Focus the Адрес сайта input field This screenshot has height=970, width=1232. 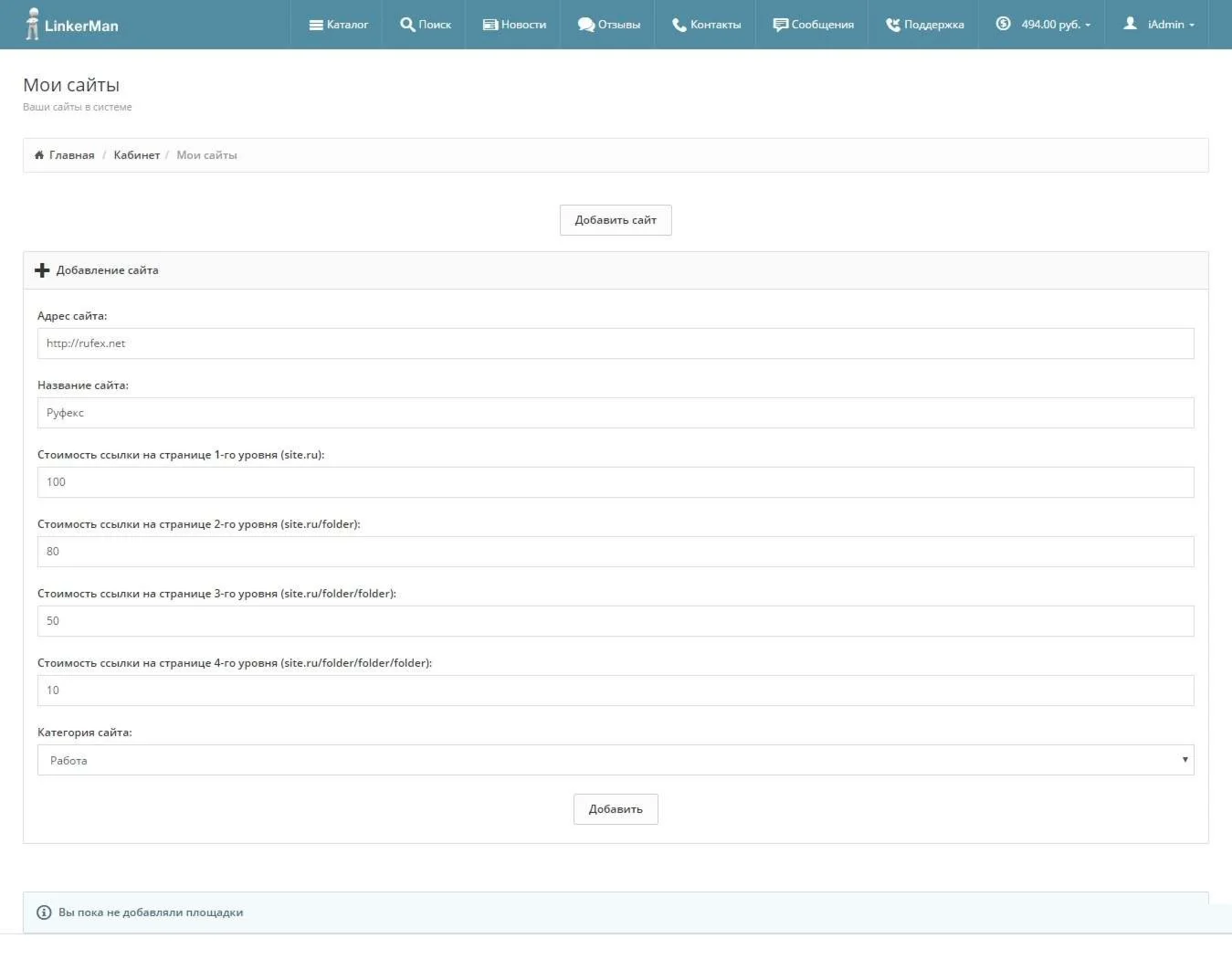point(615,343)
